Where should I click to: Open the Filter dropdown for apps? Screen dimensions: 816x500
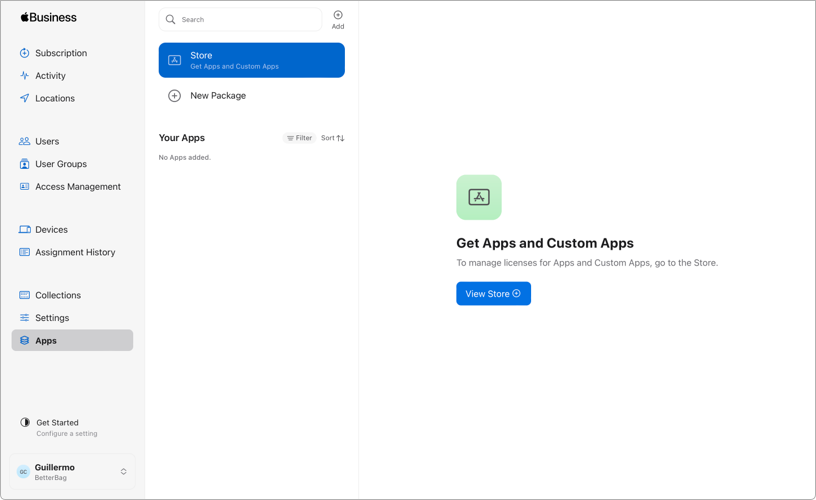tap(299, 138)
